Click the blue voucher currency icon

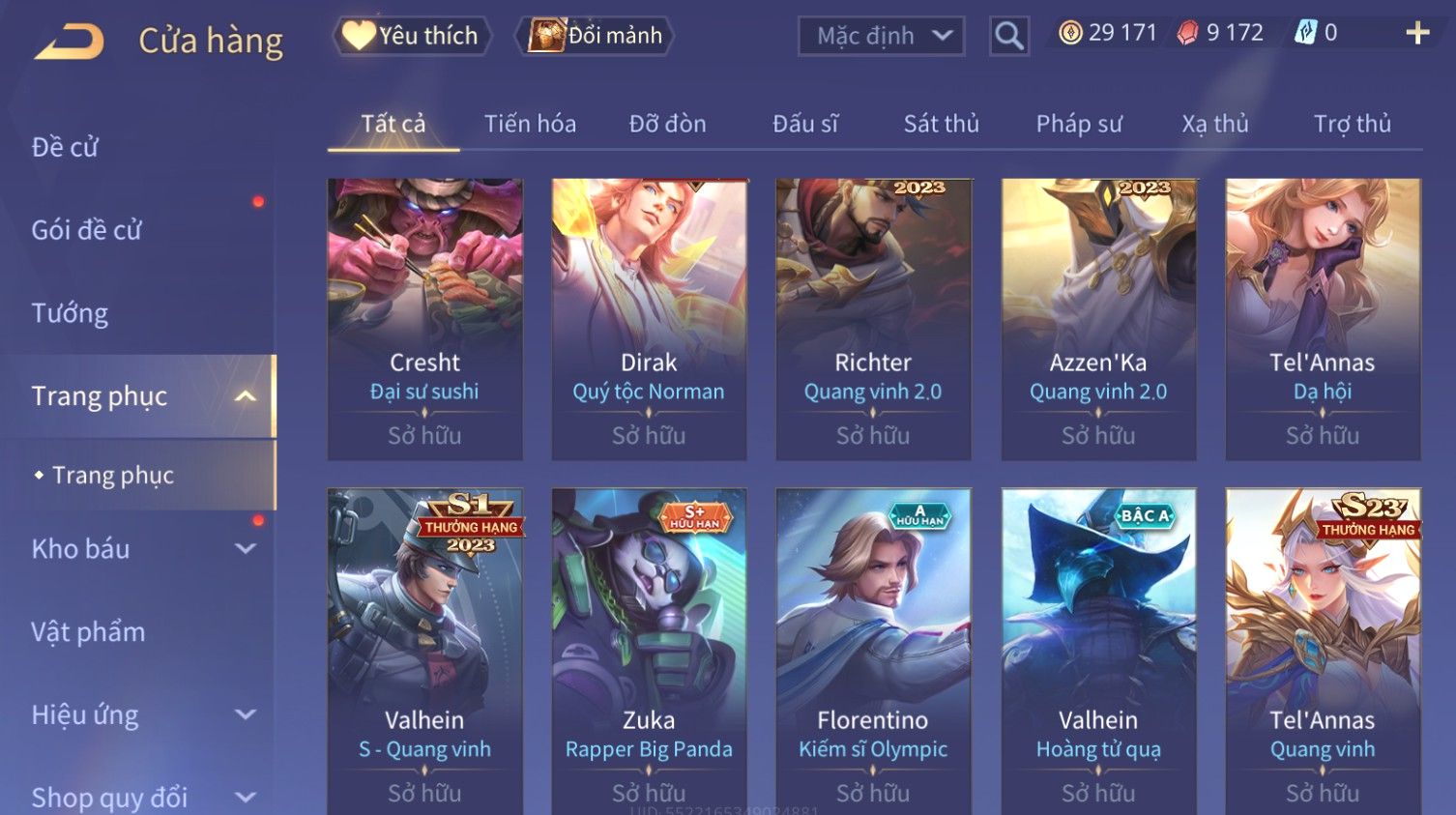point(1306,33)
